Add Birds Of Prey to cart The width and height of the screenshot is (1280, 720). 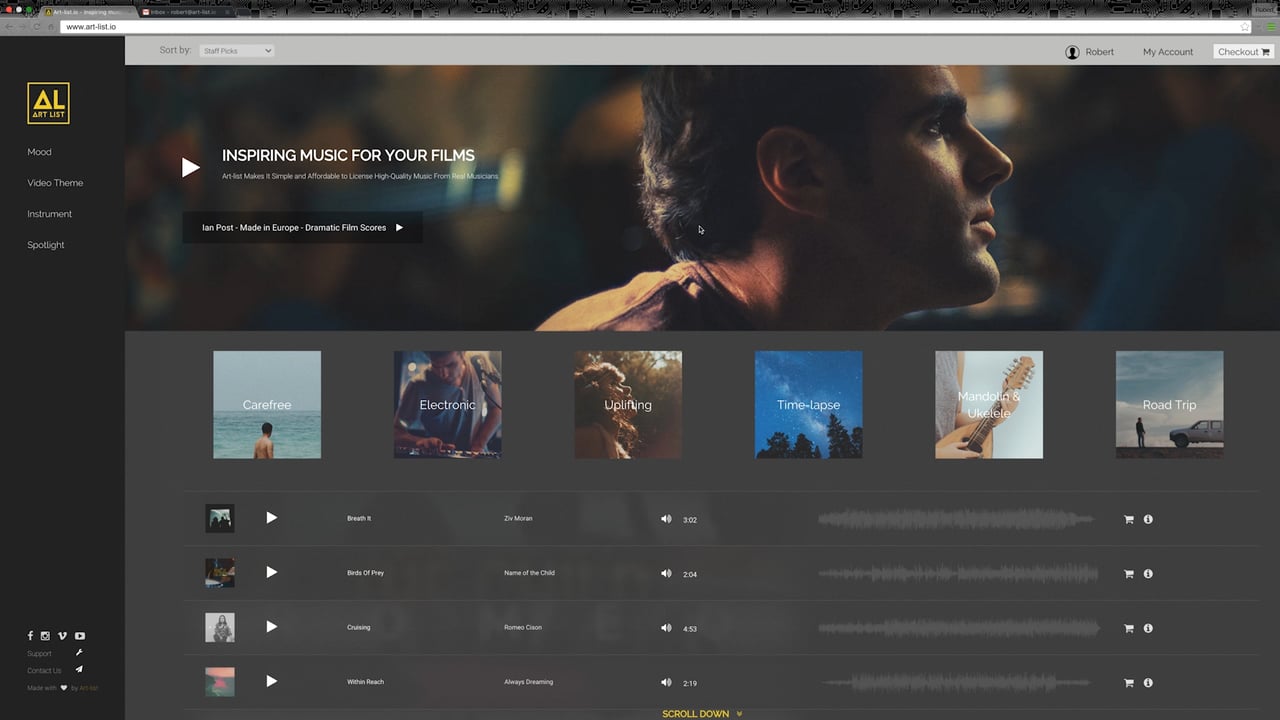1129,574
